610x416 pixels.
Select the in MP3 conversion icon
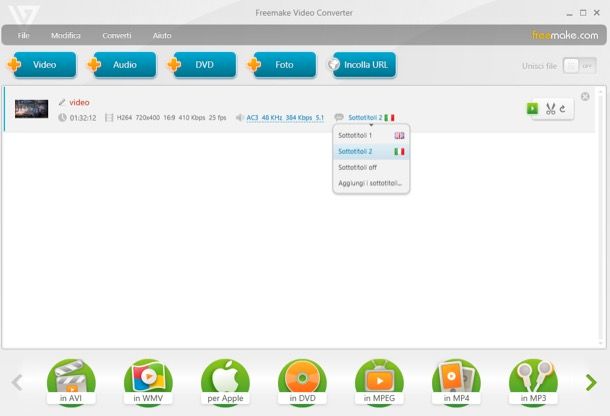click(x=533, y=380)
